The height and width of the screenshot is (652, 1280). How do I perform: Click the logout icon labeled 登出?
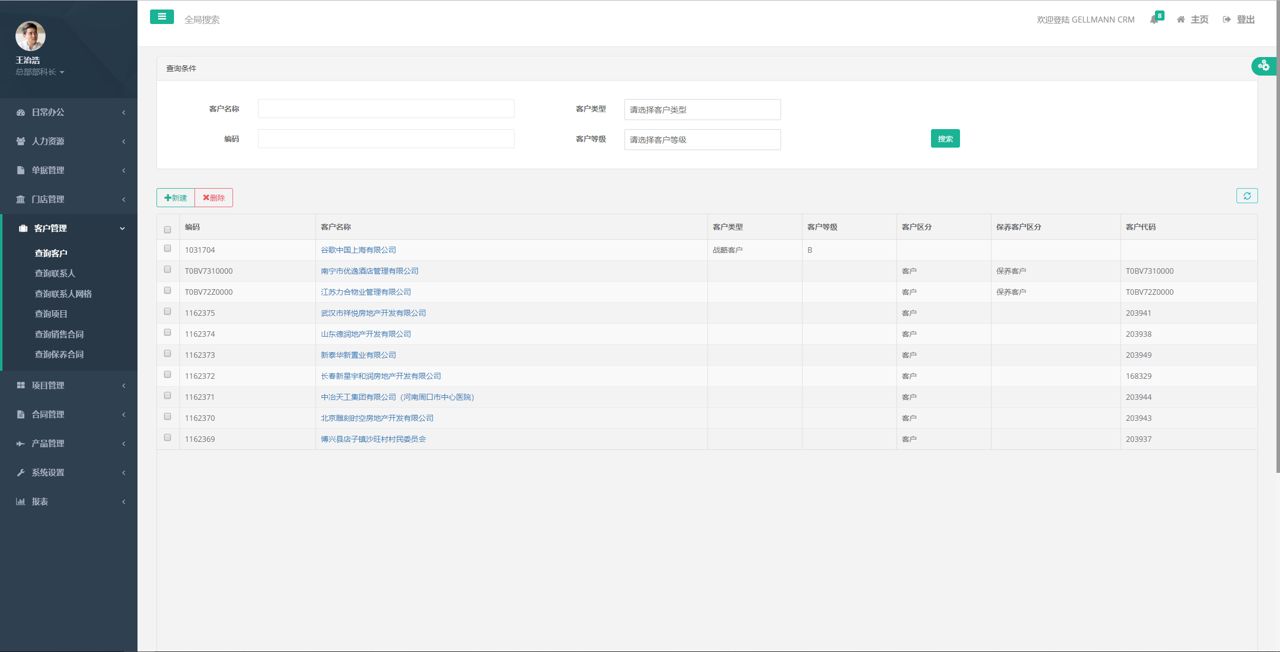click(1227, 20)
